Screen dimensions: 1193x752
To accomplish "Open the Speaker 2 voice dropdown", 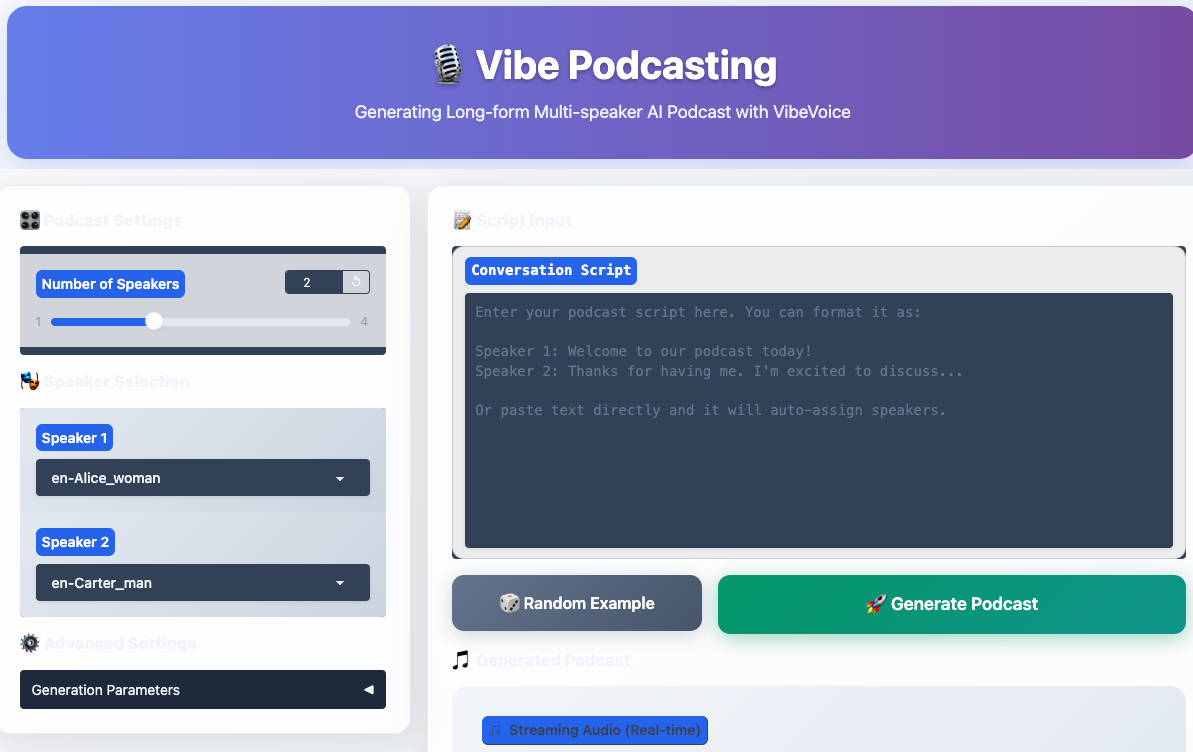I will click(202, 583).
